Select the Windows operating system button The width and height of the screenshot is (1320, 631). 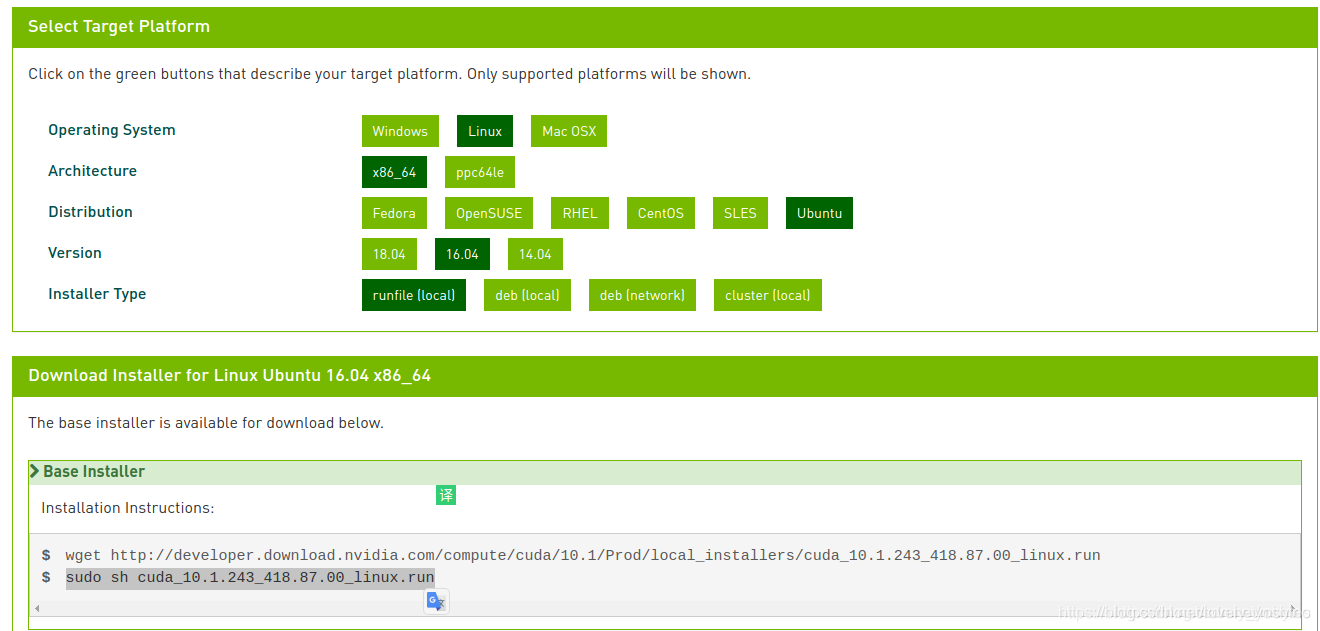click(400, 131)
